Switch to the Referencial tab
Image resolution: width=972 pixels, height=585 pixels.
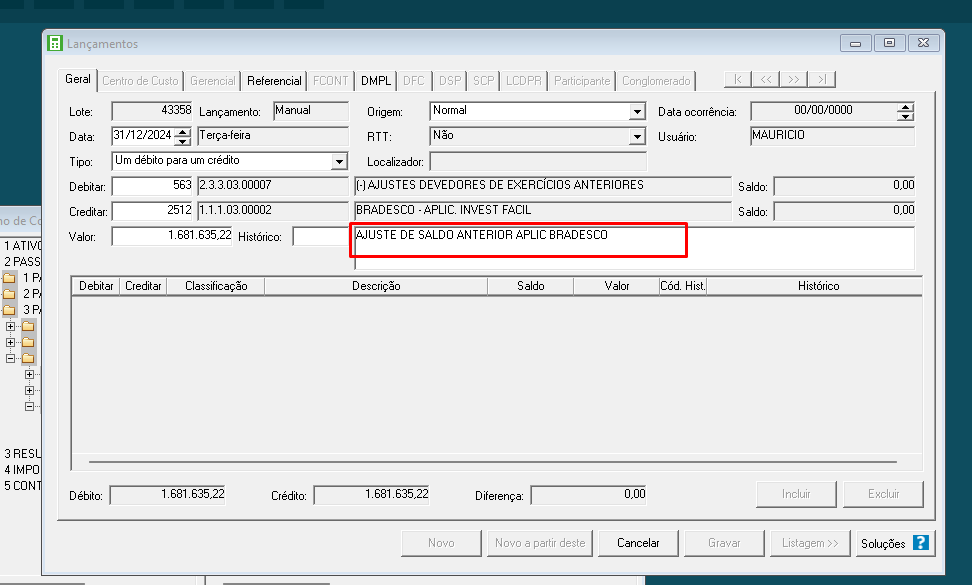pyautogui.click(x=274, y=80)
